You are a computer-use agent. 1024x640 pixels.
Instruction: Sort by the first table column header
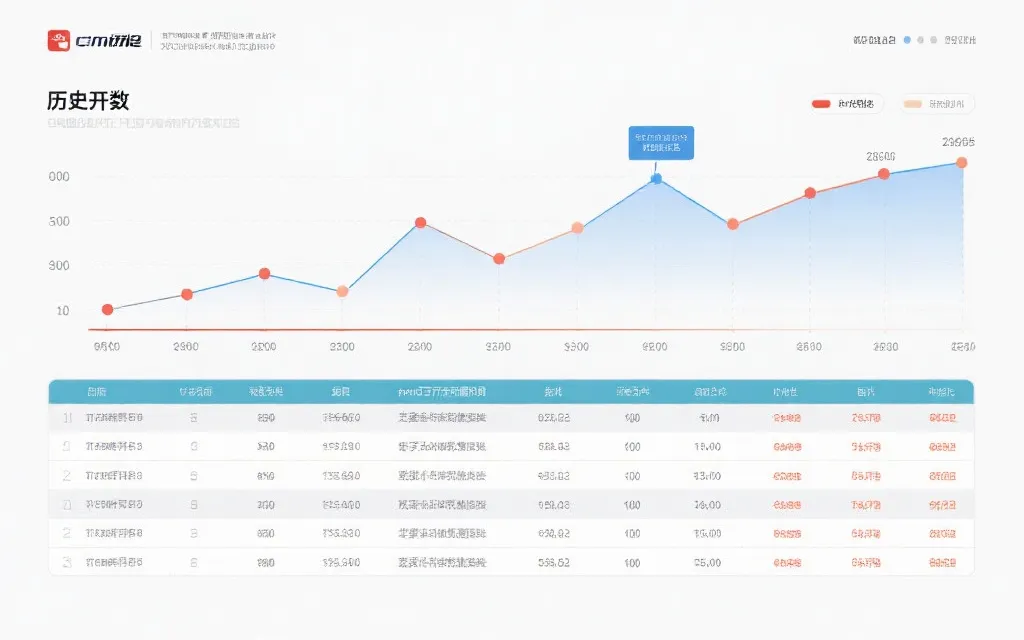click(x=97, y=391)
